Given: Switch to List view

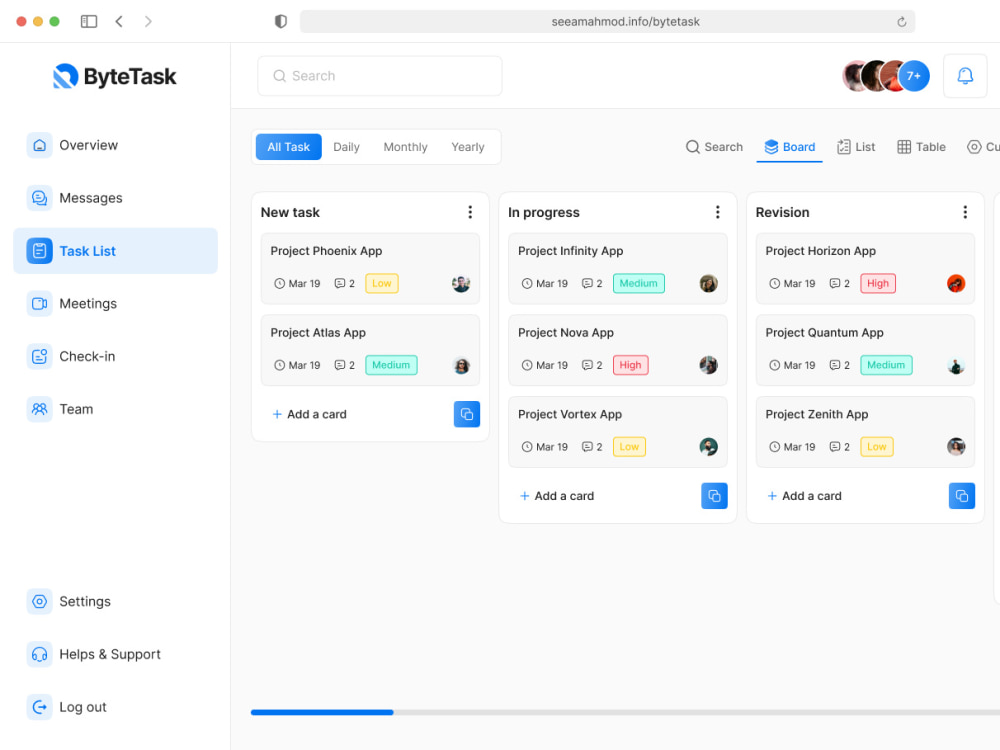Looking at the screenshot, I should pyautogui.click(x=856, y=147).
